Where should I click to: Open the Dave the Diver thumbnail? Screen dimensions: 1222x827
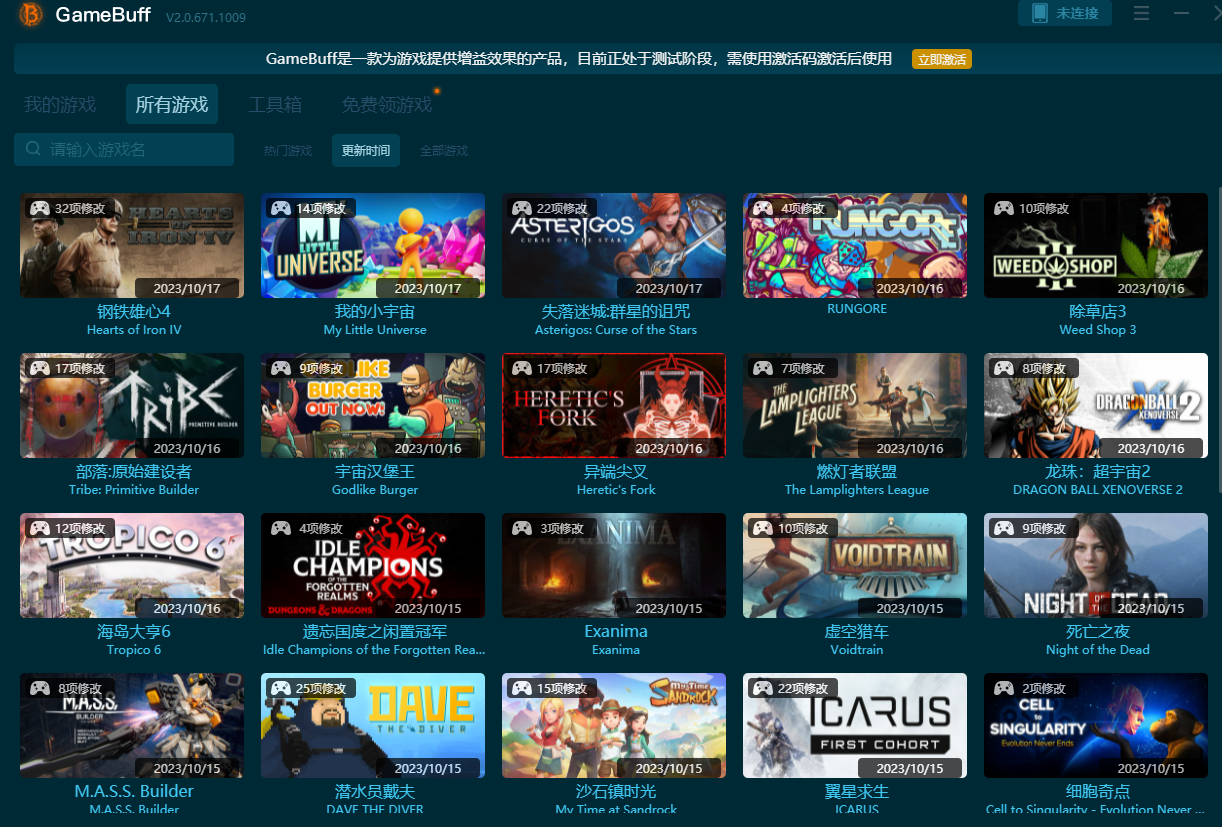[373, 726]
